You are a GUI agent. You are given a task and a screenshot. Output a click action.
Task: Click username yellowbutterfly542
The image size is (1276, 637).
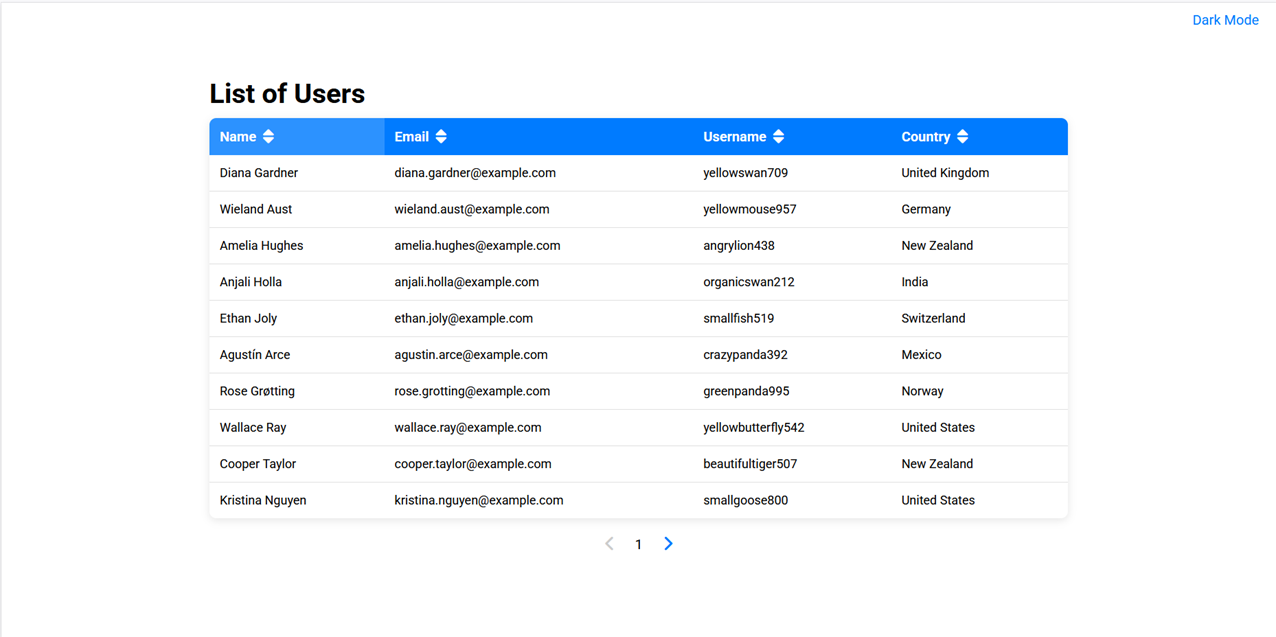click(753, 428)
